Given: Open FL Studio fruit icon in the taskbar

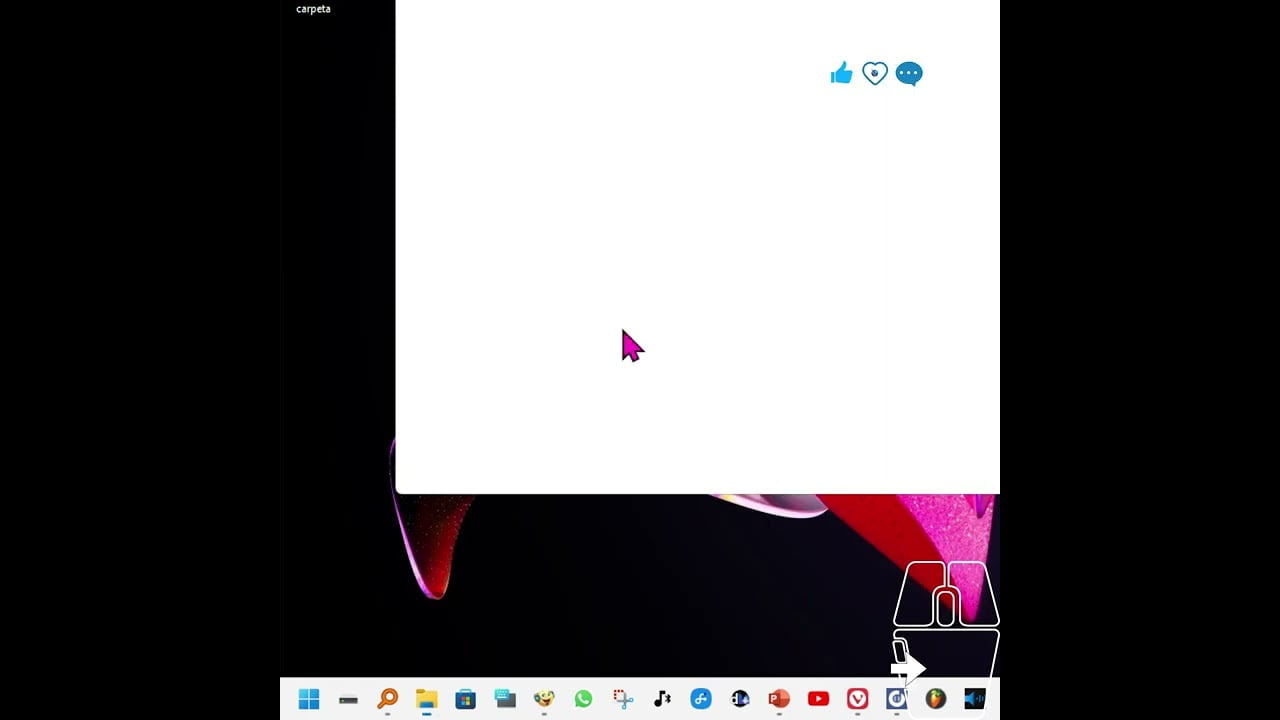Looking at the screenshot, I should click(936, 699).
